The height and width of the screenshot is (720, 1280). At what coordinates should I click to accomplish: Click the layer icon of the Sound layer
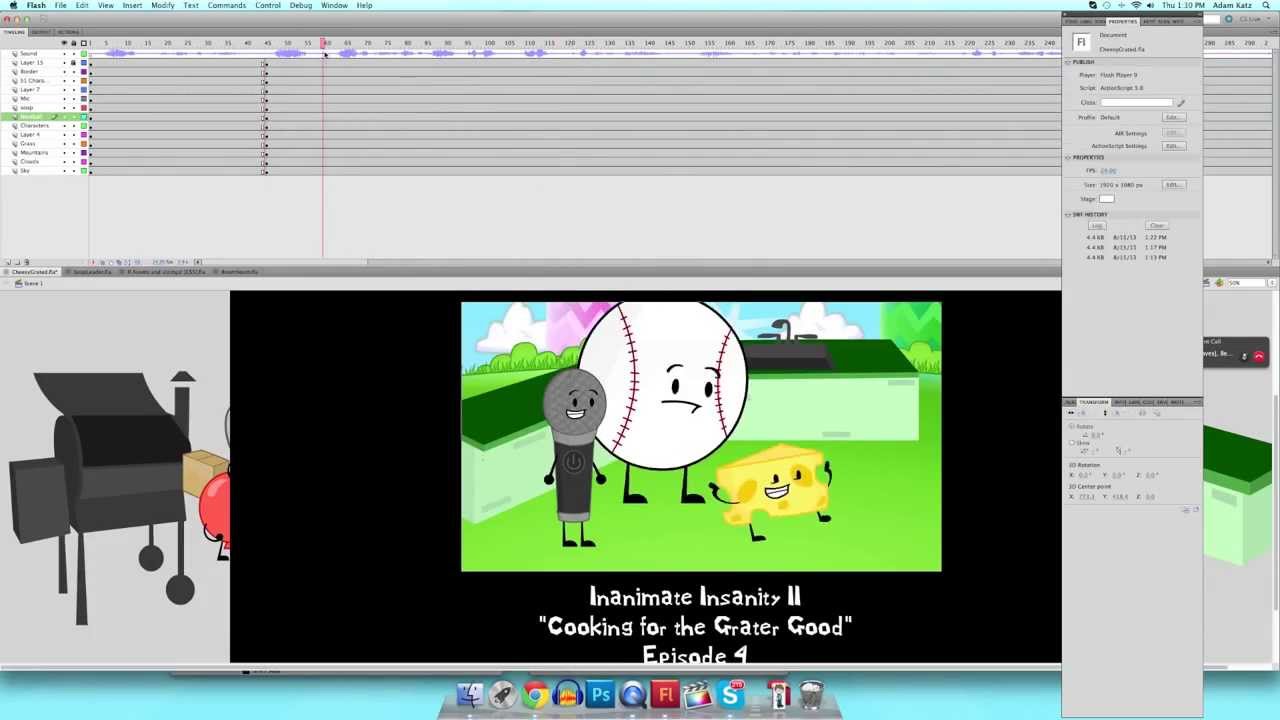[x=15, y=54]
